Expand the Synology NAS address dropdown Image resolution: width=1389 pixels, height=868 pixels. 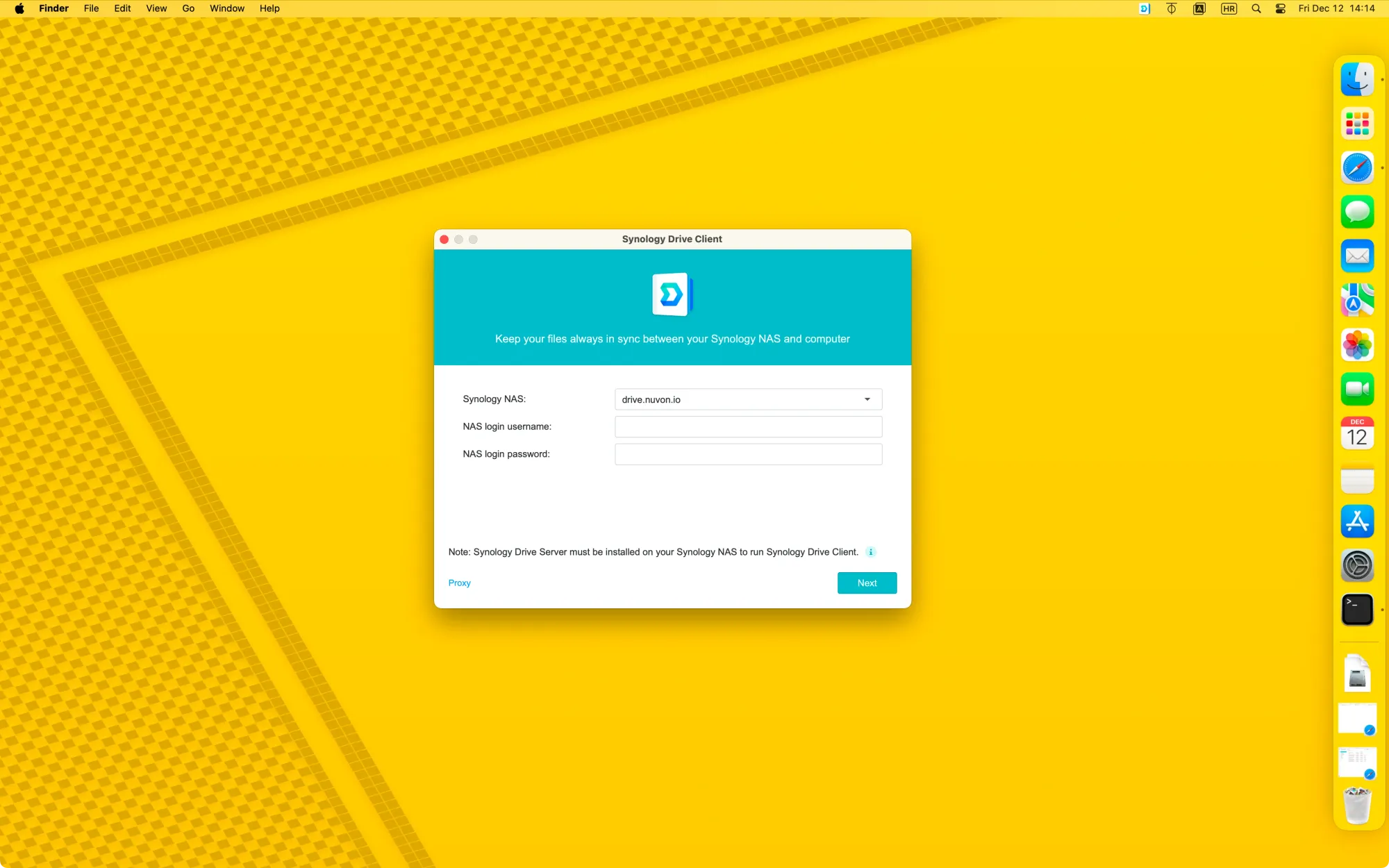click(x=867, y=399)
